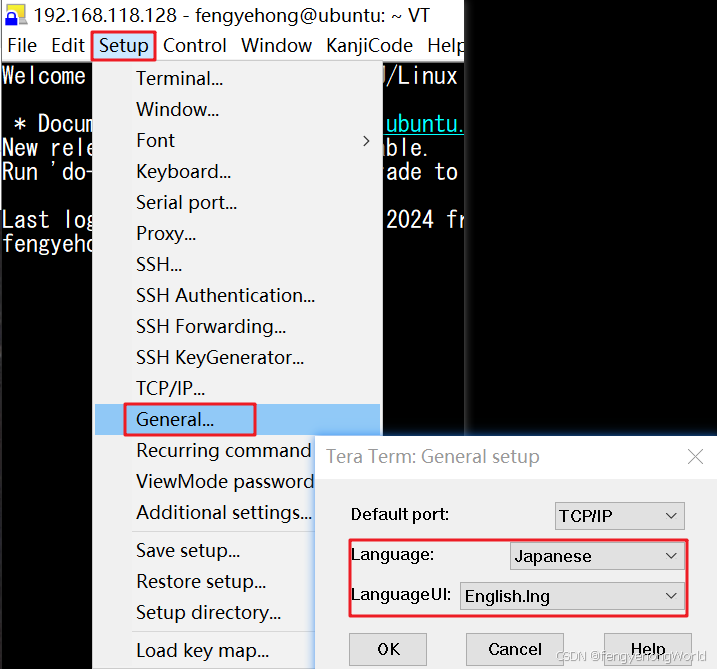Viewport: 717px width, 669px height.
Task: Click the Help button in dialog
Action: [648, 649]
